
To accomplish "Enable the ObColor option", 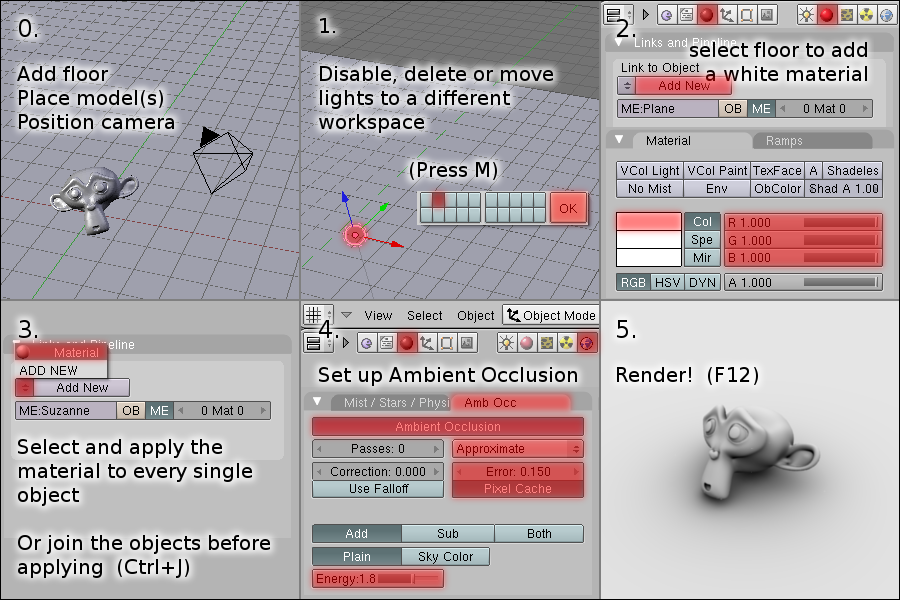I will pos(777,189).
